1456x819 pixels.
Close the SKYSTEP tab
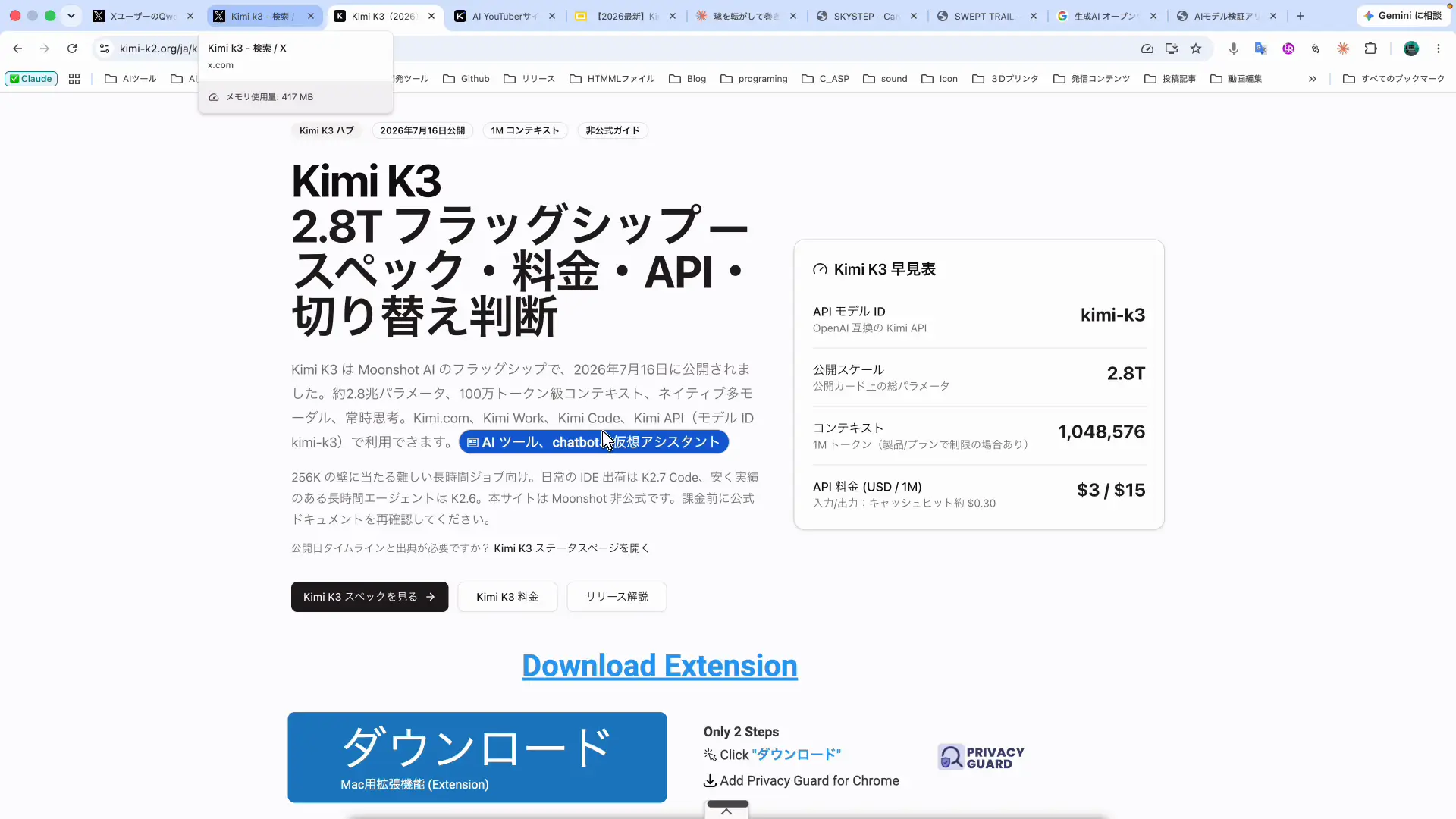coord(914,16)
